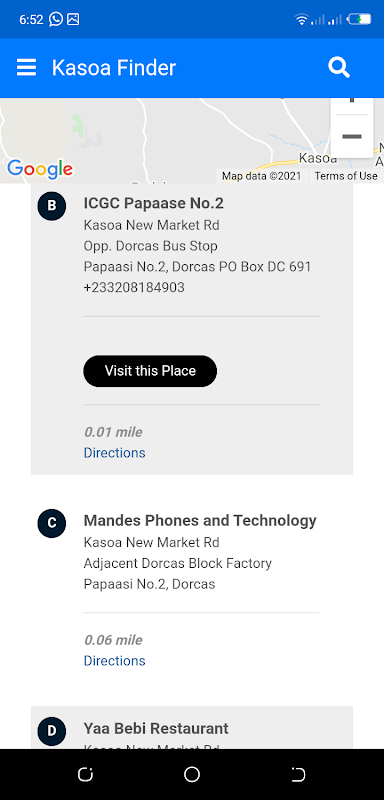384x800 pixels.
Task: Open Directions for ICGC Papaase No.2
Action: pyautogui.click(x=114, y=453)
